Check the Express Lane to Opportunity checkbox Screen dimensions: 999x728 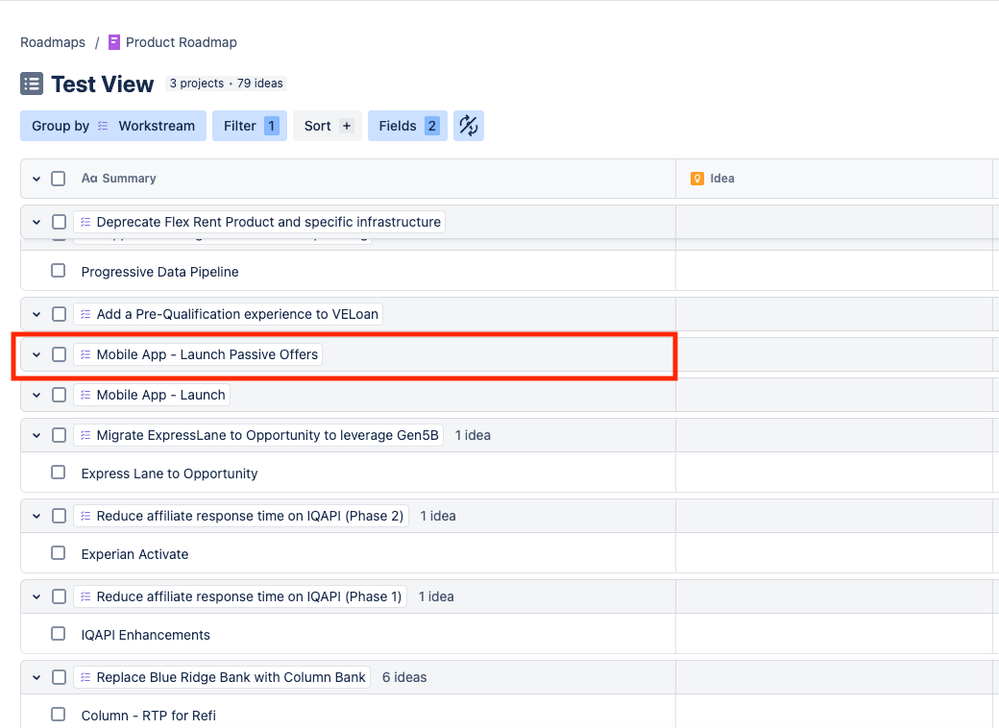click(58, 472)
